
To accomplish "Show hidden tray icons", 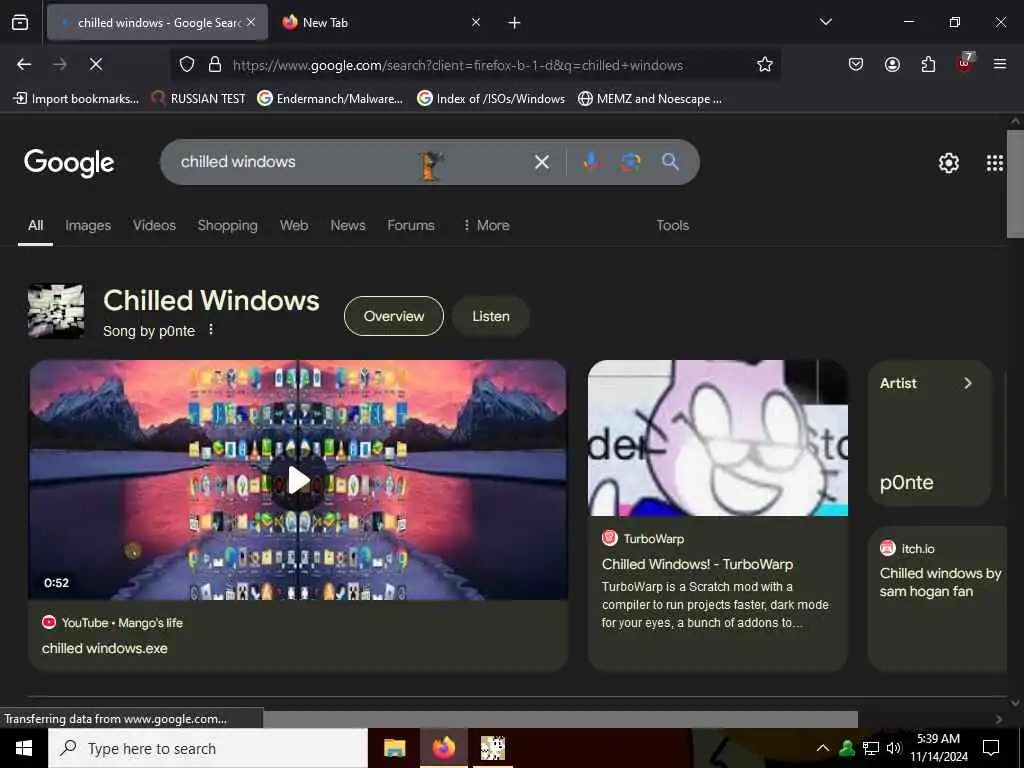I will (x=823, y=748).
